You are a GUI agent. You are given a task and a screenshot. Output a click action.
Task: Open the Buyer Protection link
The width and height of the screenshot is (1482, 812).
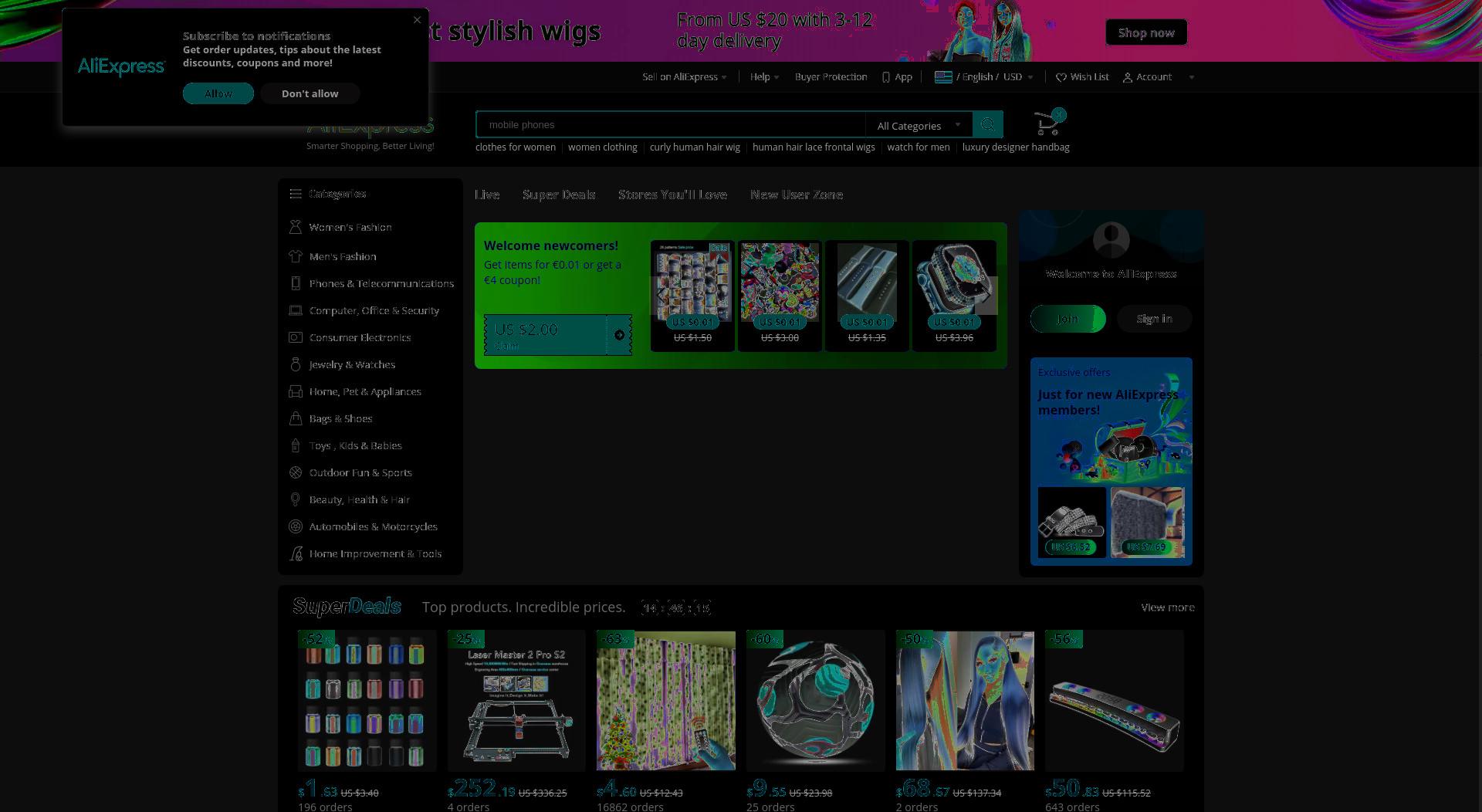pyautogui.click(x=831, y=77)
